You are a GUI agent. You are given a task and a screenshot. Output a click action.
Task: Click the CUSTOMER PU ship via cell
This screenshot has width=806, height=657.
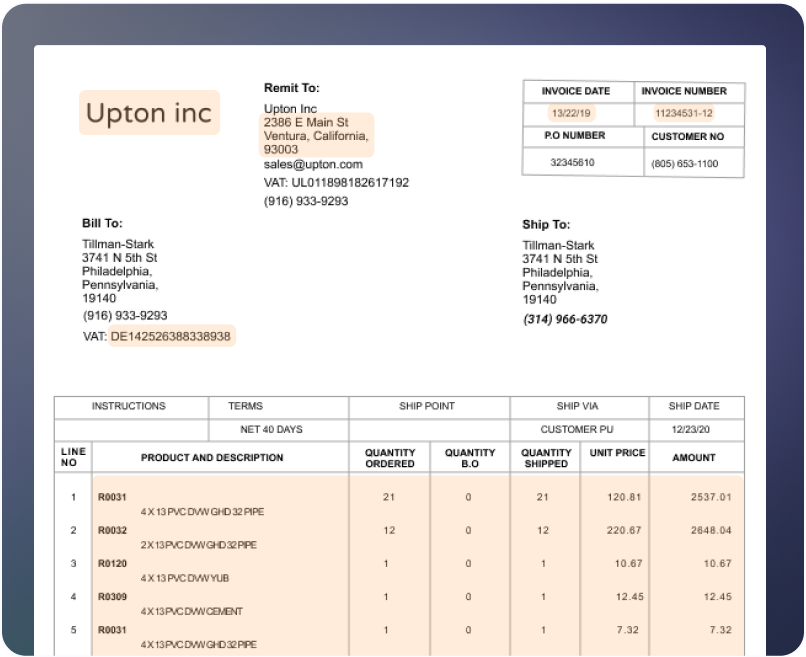576,430
